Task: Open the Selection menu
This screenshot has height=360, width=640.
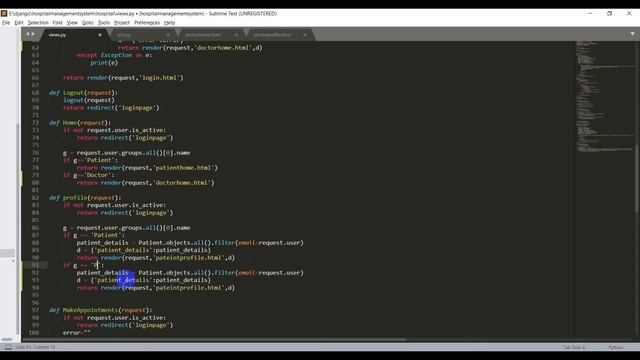Action: point(38,22)
